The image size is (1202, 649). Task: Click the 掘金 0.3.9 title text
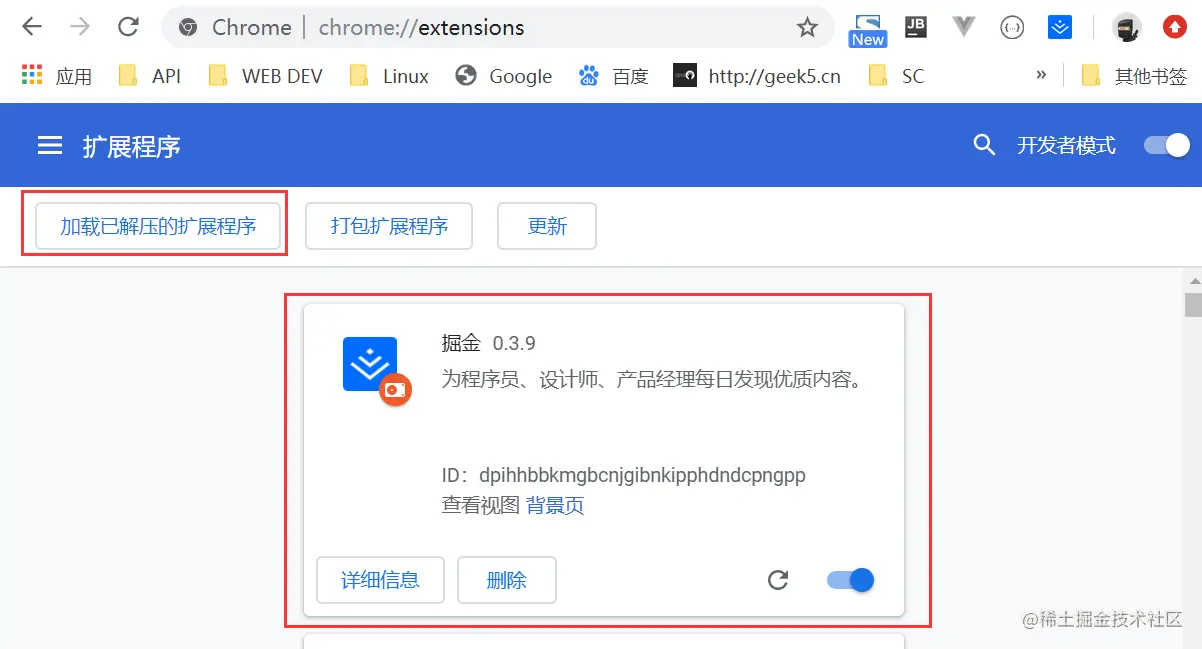(x=488, y=343)
